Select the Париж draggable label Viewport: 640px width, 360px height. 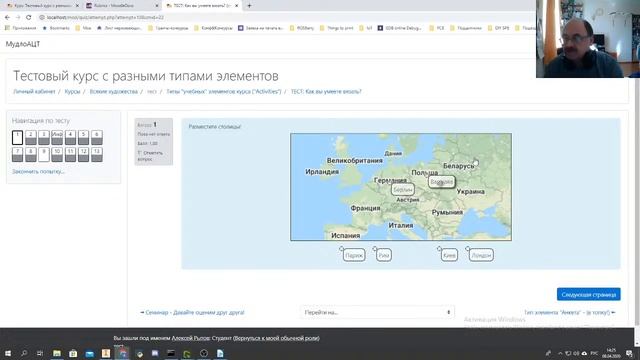pos(354,255)
